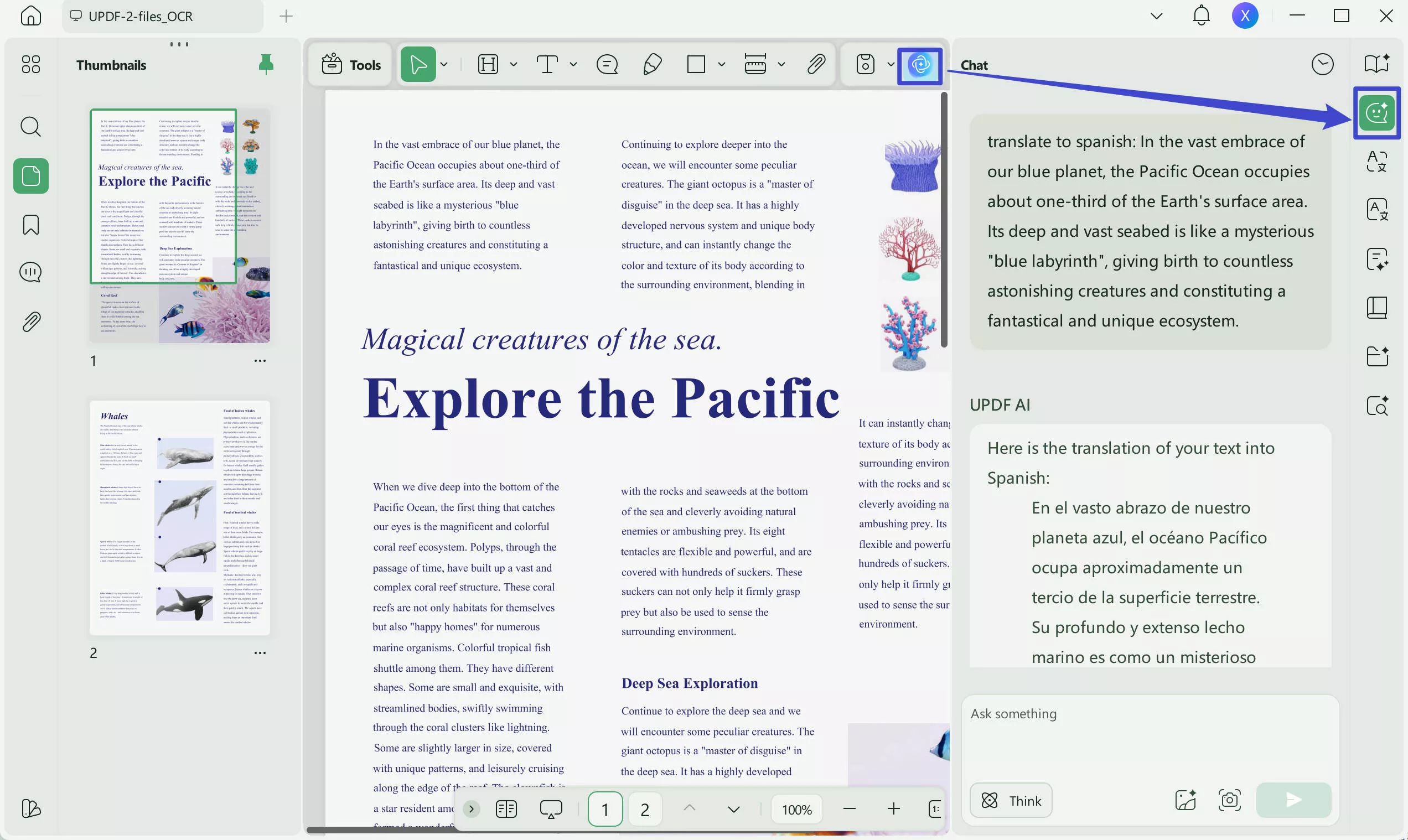Viewport: 1408px width, 840px height.
Task: Expand the selection tool dropdown
Action: [x=444, y=65]
